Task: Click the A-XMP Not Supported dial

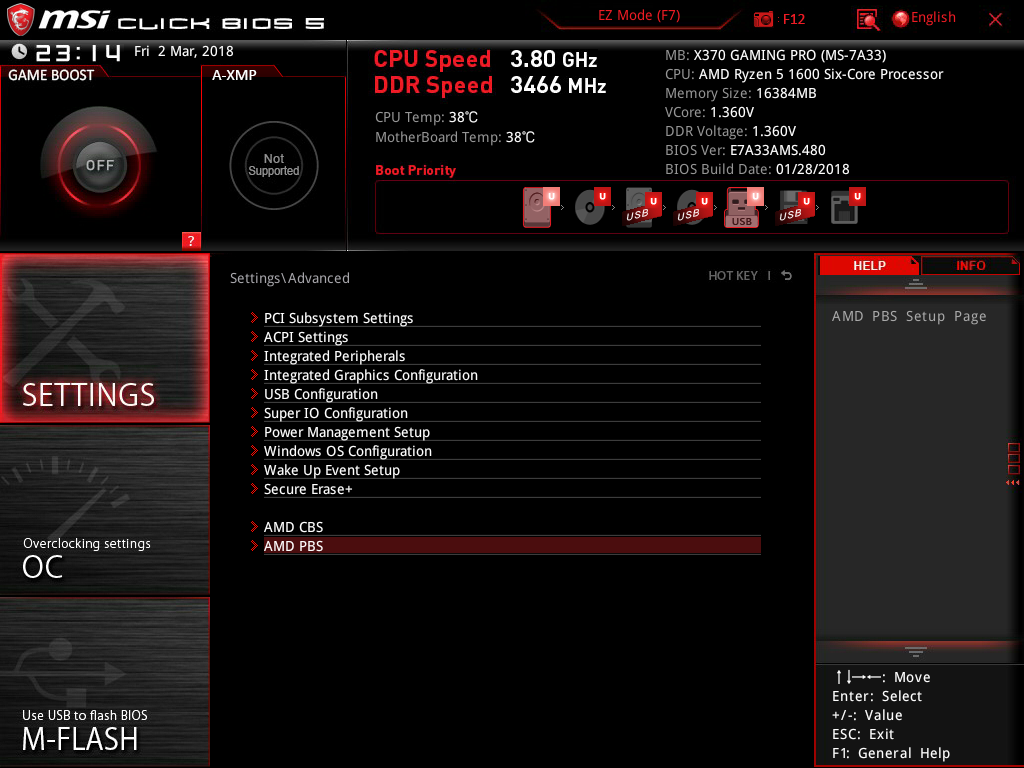Action: (x=274, y=165)
